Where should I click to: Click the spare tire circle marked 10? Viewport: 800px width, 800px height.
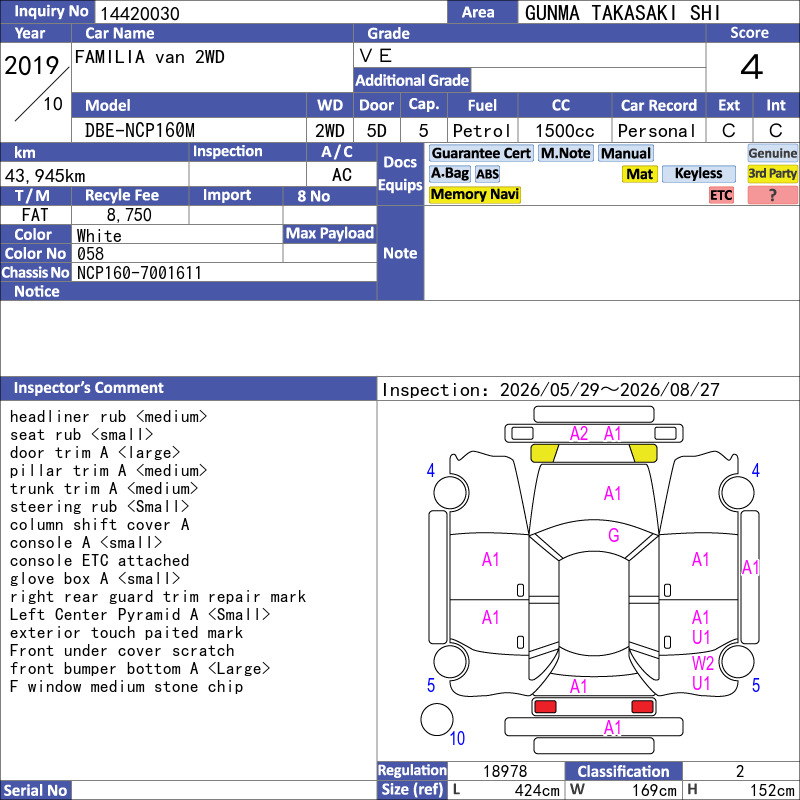click(x=437, y=719)
